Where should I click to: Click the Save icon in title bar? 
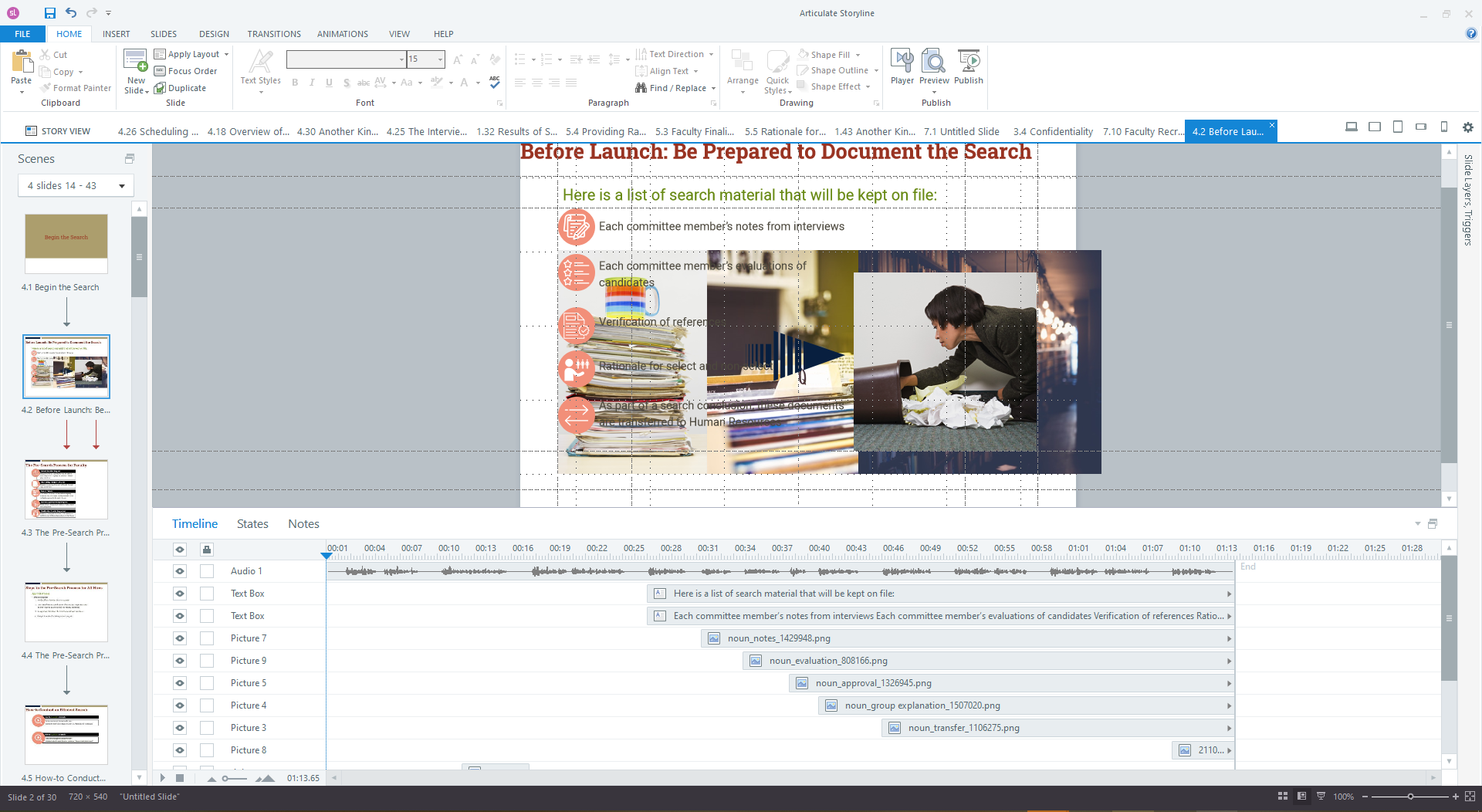[x=50, y=13]
